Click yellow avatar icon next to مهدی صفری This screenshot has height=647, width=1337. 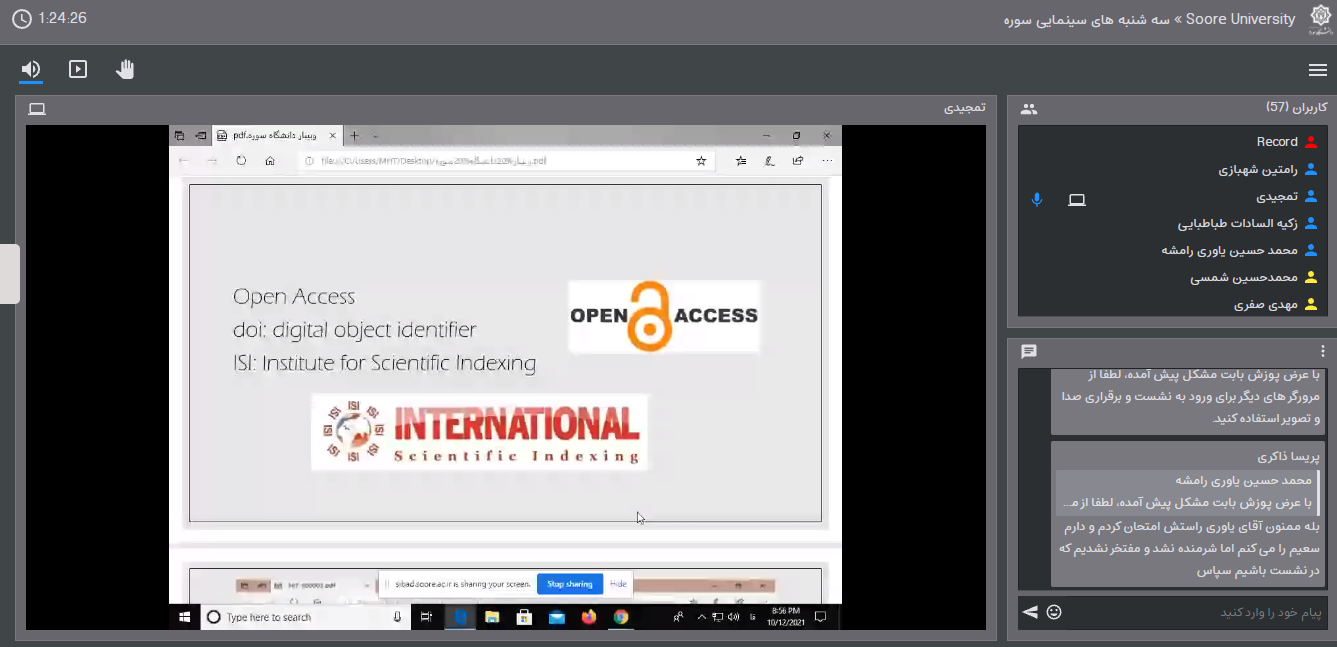pyautogui.click(x=1311, y=305)
